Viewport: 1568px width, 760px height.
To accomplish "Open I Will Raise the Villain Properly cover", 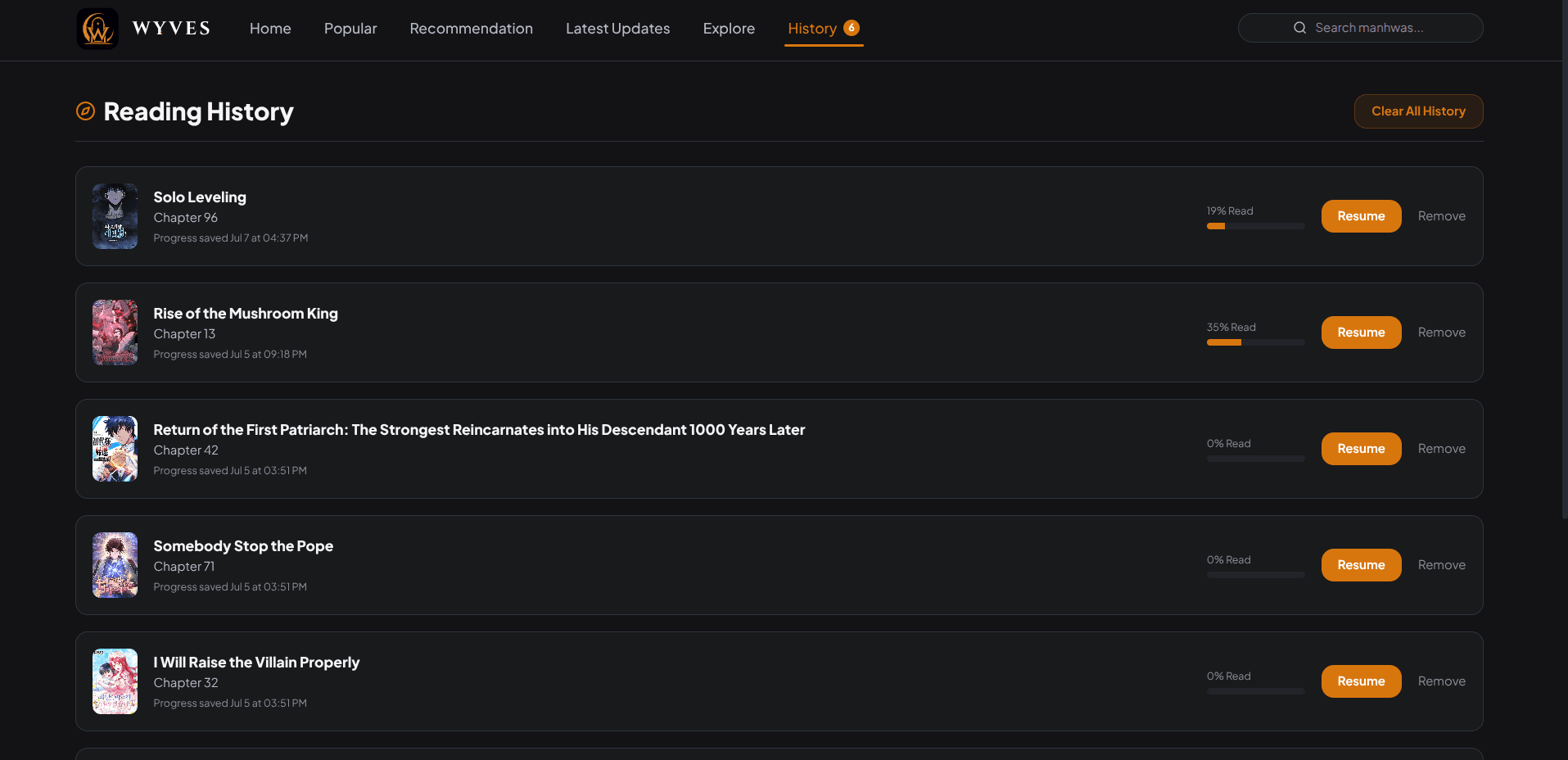I will (115, 681).
